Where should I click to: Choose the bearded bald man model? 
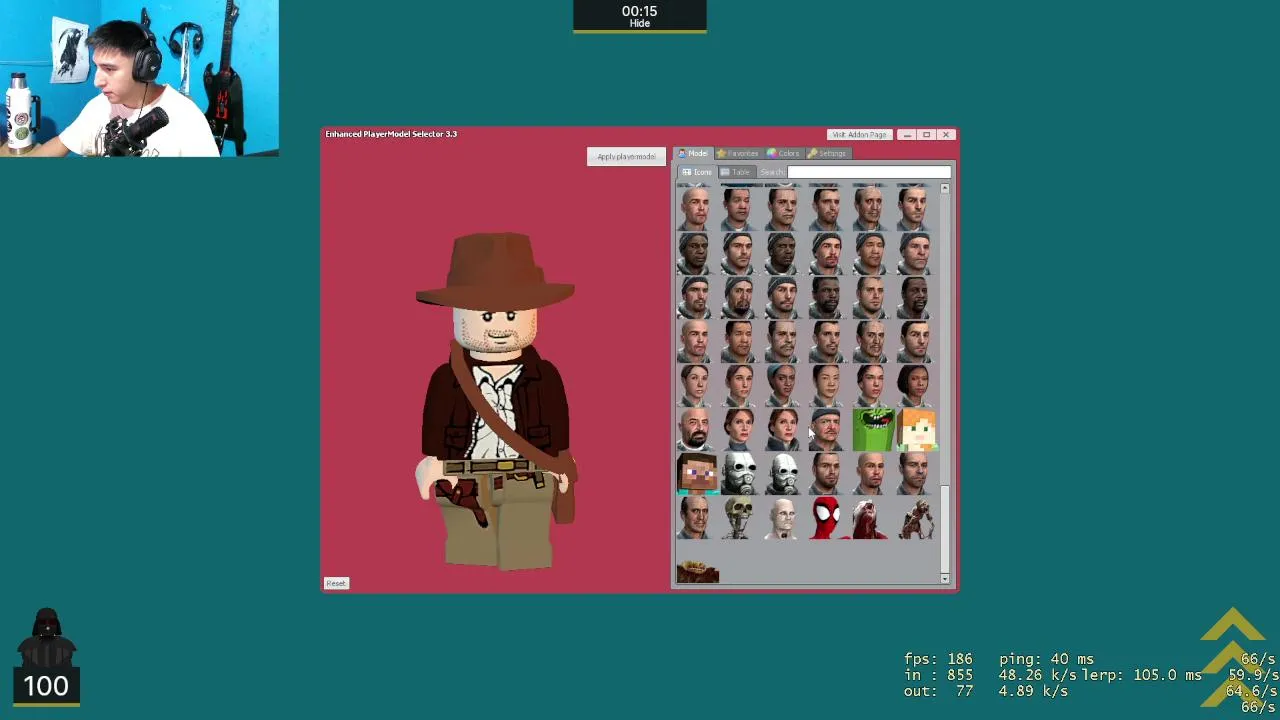pos(697,430)
